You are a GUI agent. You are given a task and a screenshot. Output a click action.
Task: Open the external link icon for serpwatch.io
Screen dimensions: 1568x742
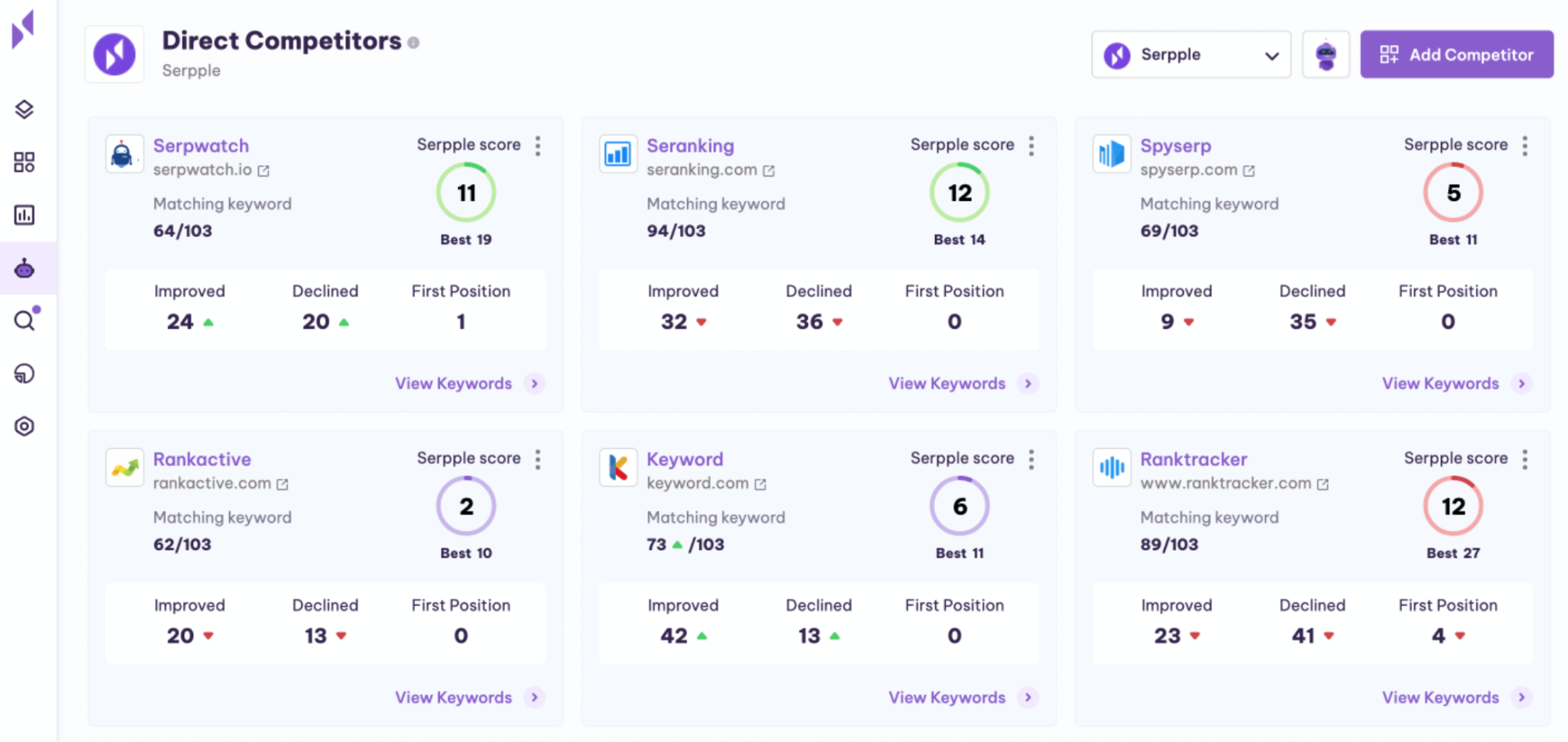pyautogui.click(x=264, y=170)
